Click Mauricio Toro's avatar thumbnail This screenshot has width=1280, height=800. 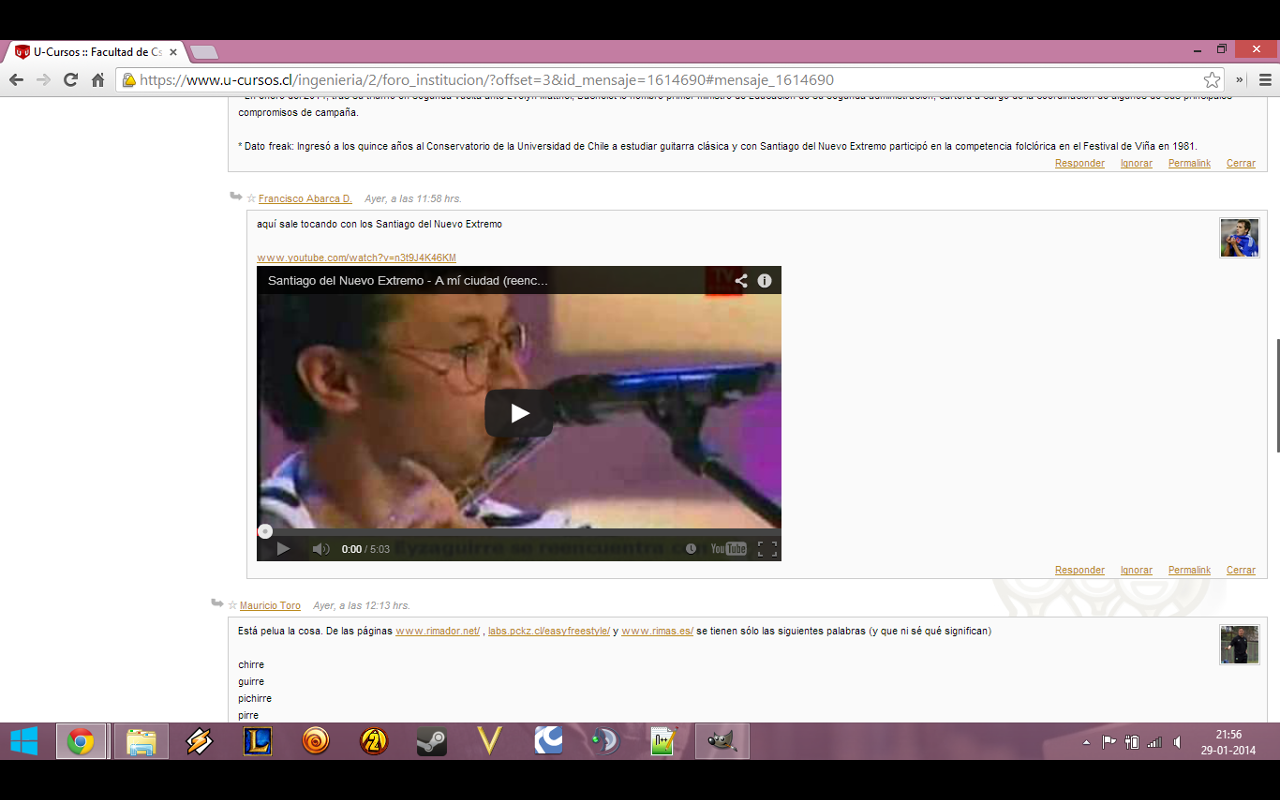pos(1239,645)
